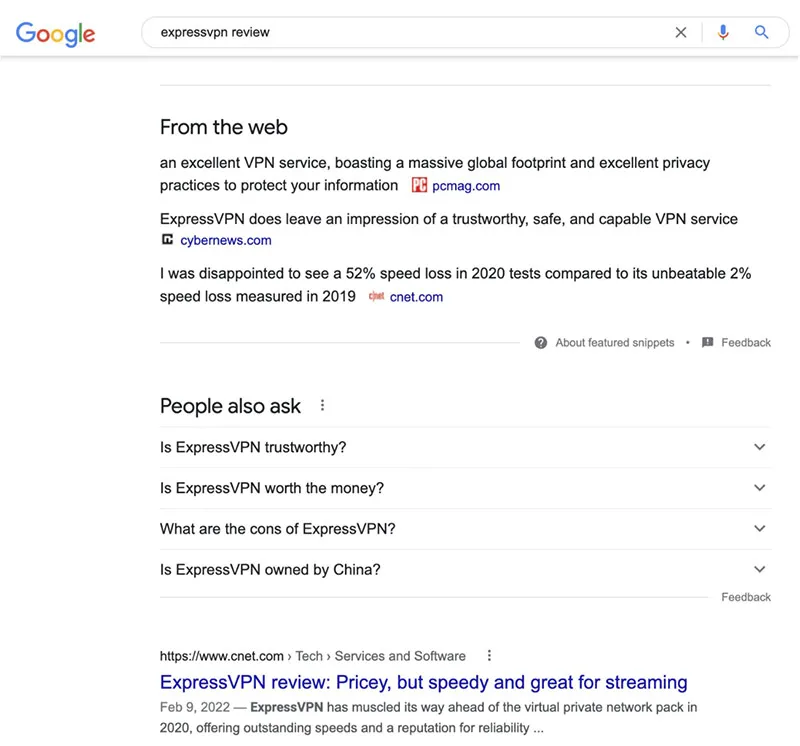Expand What are the cons of ExpressVPN
The width and height of the screenshot is (800, 746).
coord(759,528)
